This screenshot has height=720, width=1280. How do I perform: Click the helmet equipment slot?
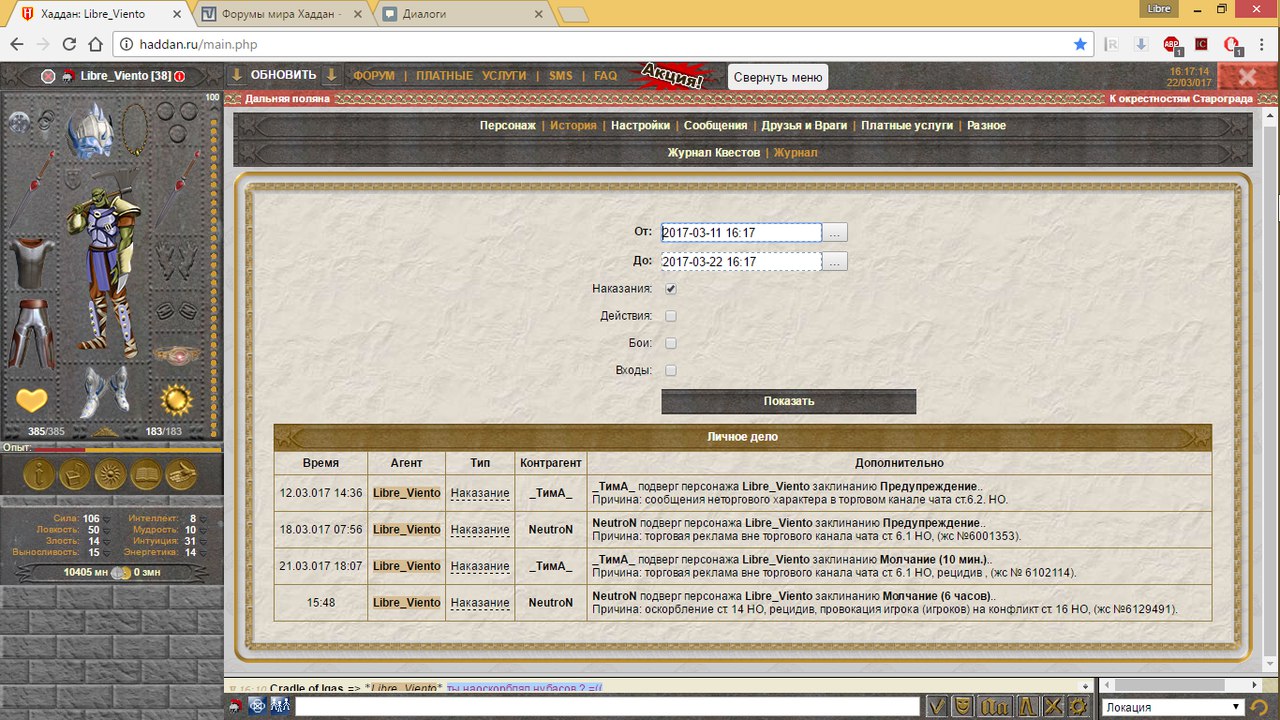(x=89, y=130)
